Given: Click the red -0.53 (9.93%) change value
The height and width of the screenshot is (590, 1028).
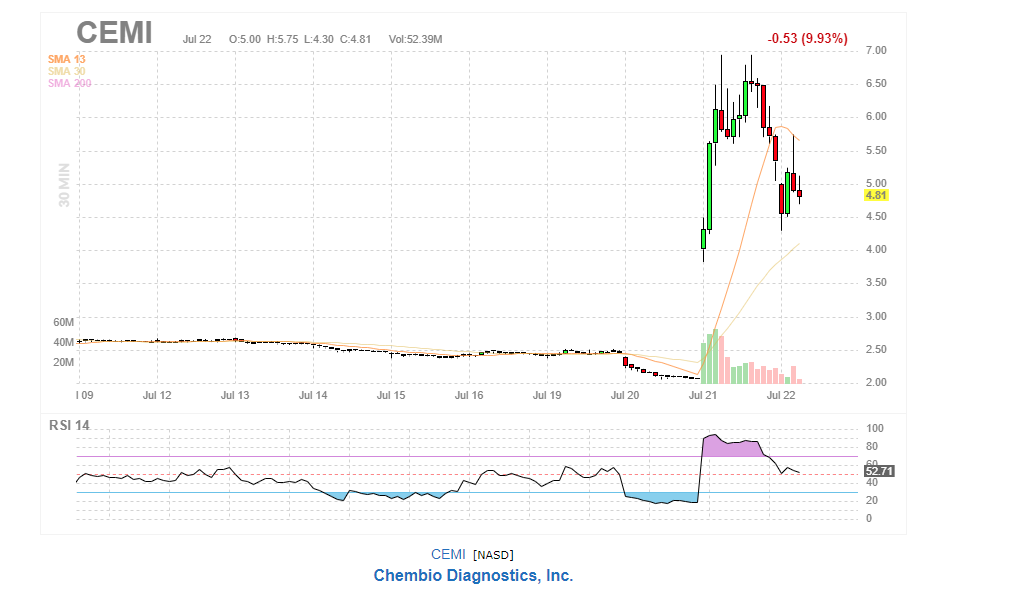Looking at the screenshot, I should click(x=807, y=38).
